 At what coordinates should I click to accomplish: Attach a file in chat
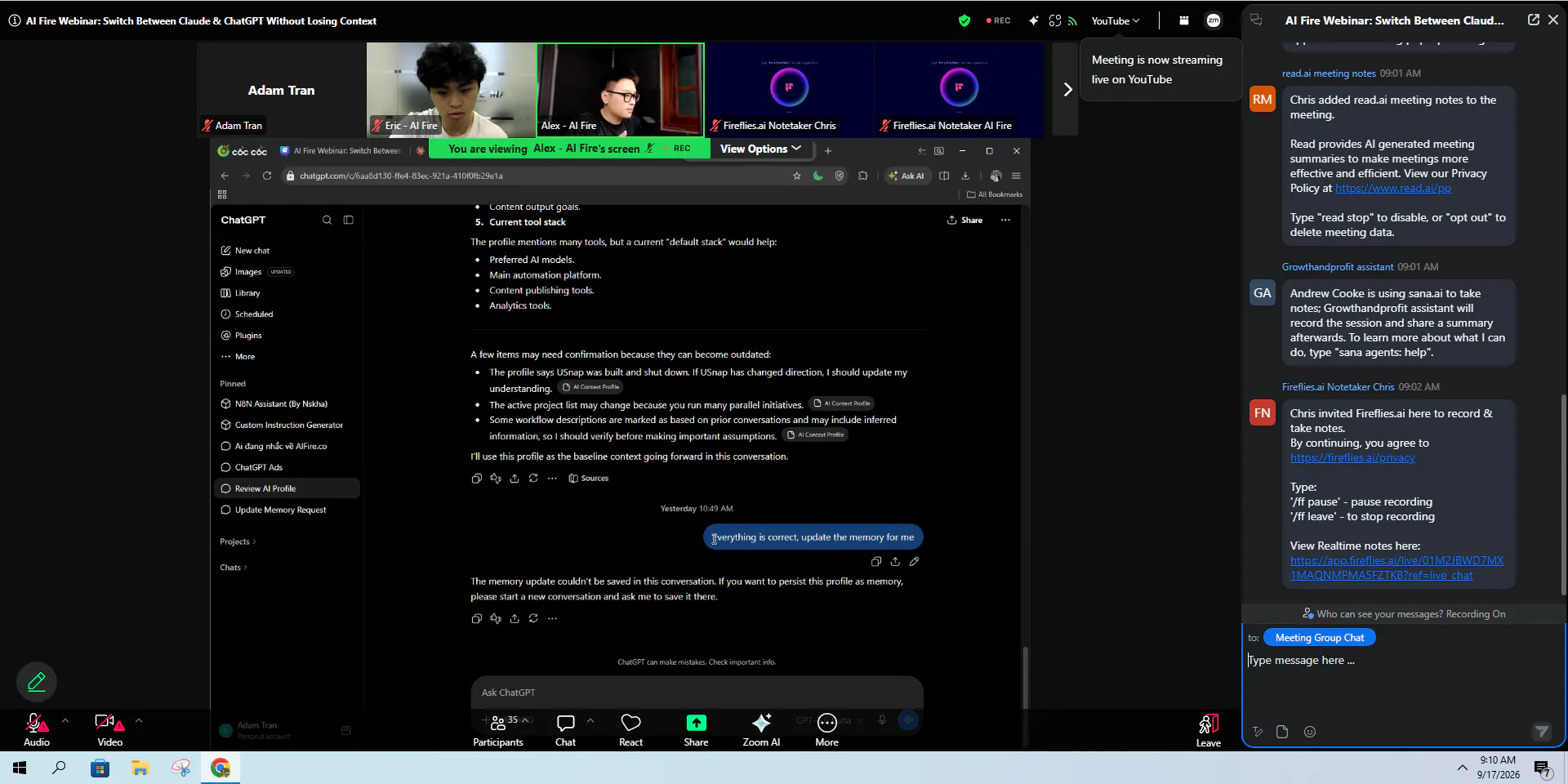(1282, 732)
